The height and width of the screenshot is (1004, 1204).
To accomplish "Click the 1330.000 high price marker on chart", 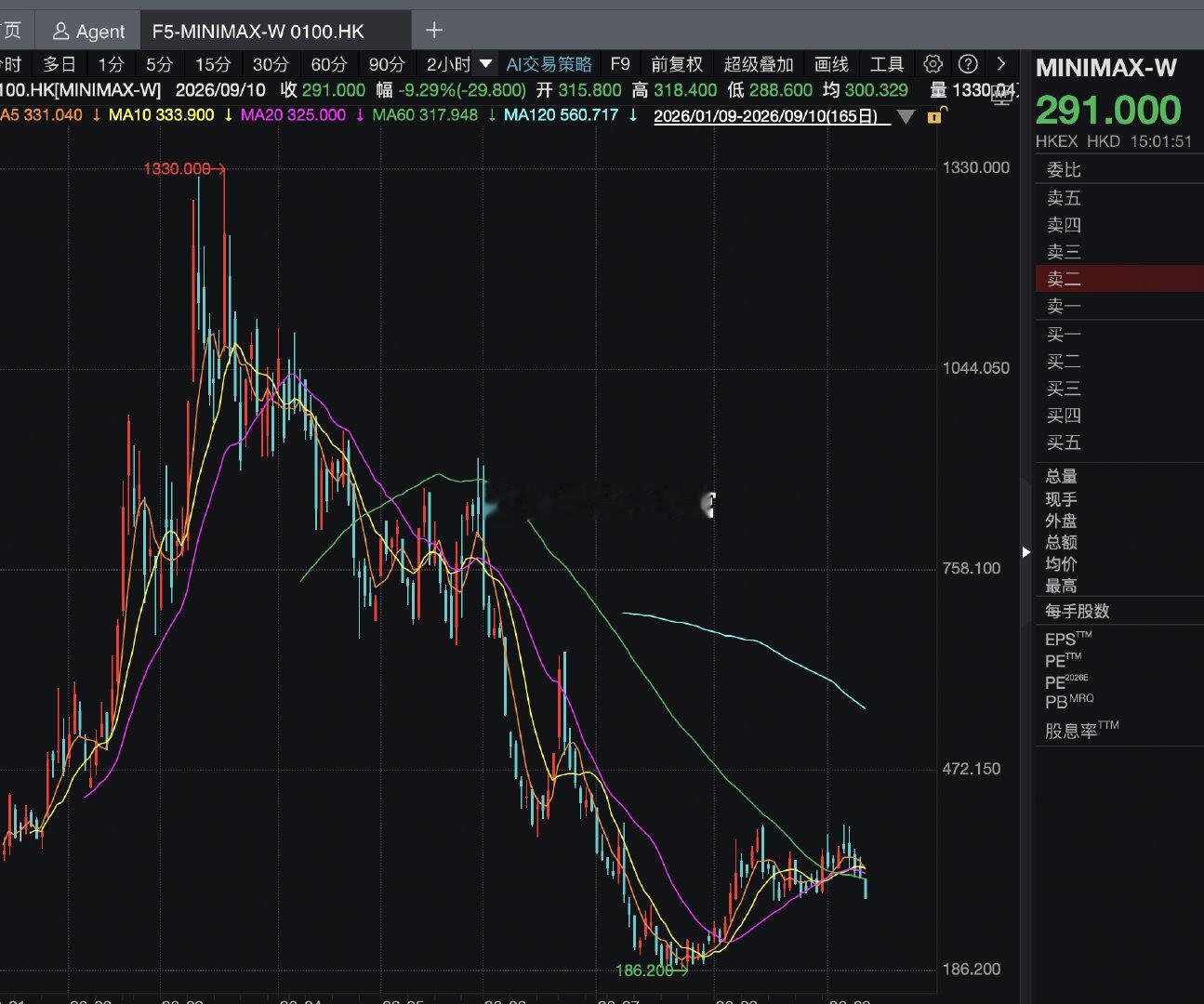I will tap(183, 168).
